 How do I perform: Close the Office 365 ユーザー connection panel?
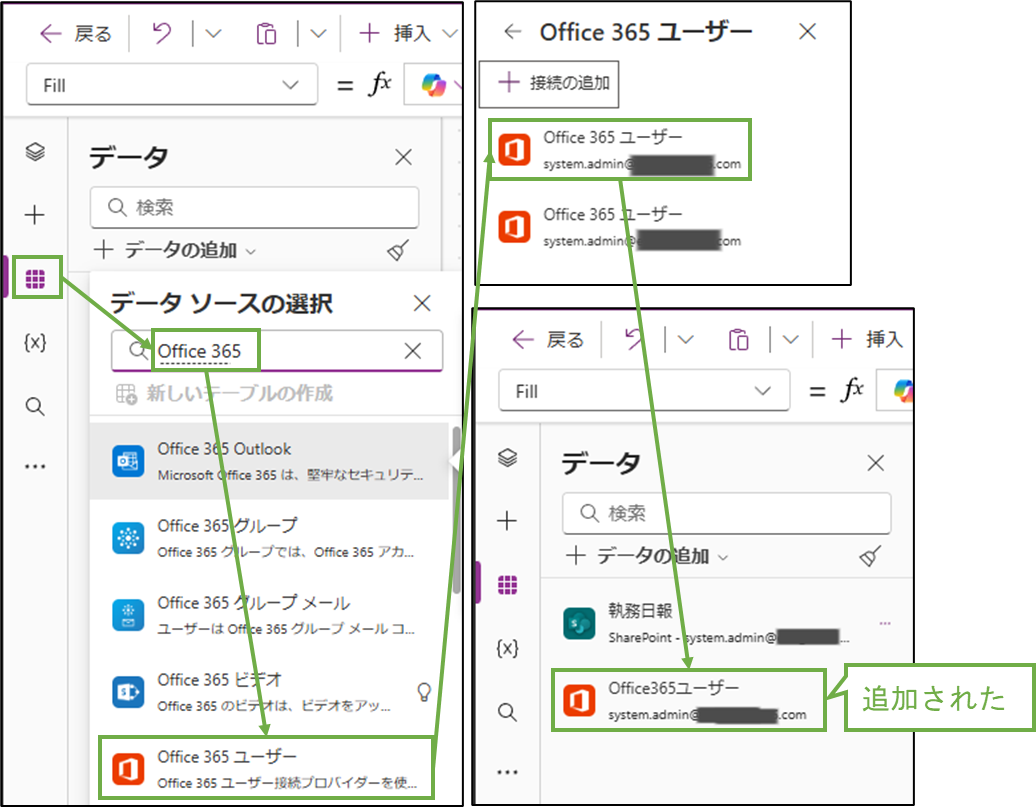(807, 31)
